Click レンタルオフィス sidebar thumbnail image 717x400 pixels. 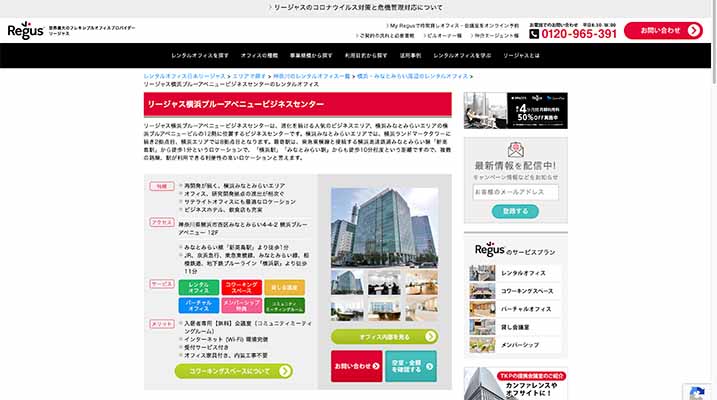(482, 273)
